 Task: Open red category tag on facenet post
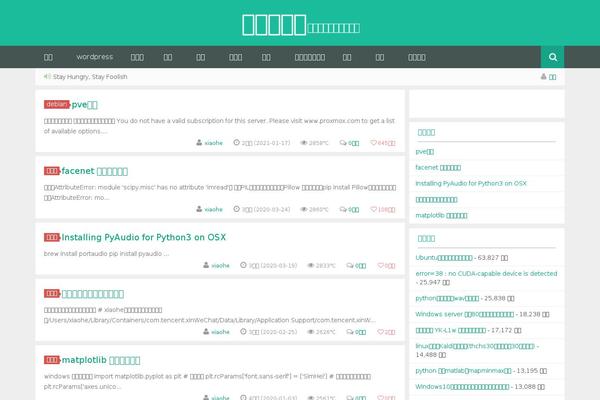(x=52, y=171)
